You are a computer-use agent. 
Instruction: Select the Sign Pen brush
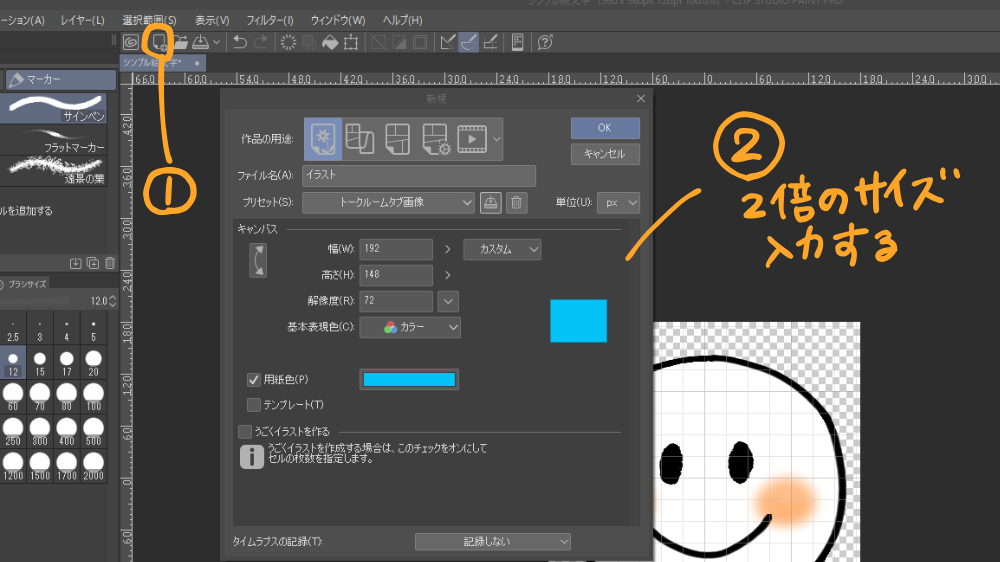[x=54, y=108]
